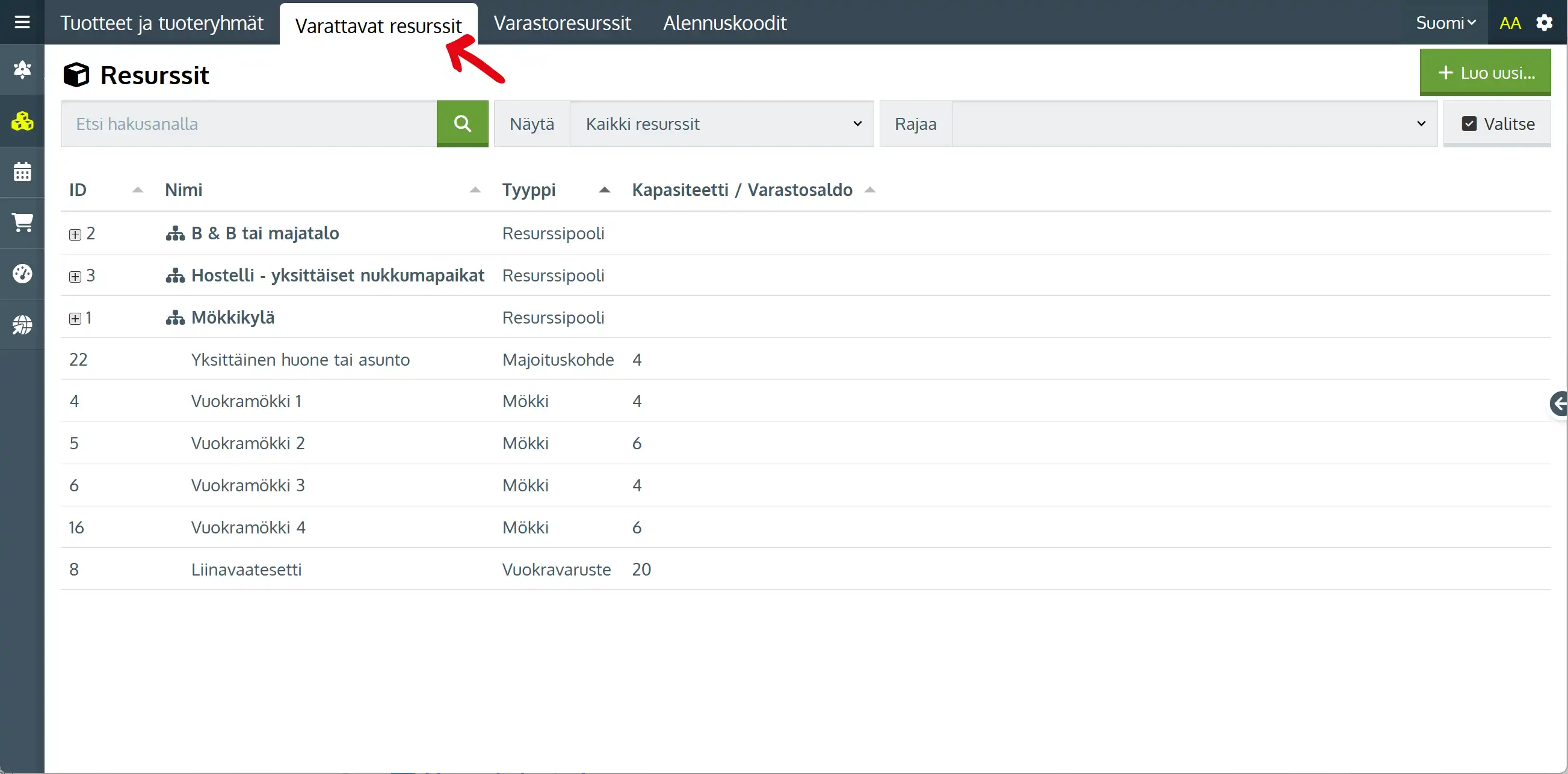
Task: Open the hamburger menu icon
Action: click(22, 22)
